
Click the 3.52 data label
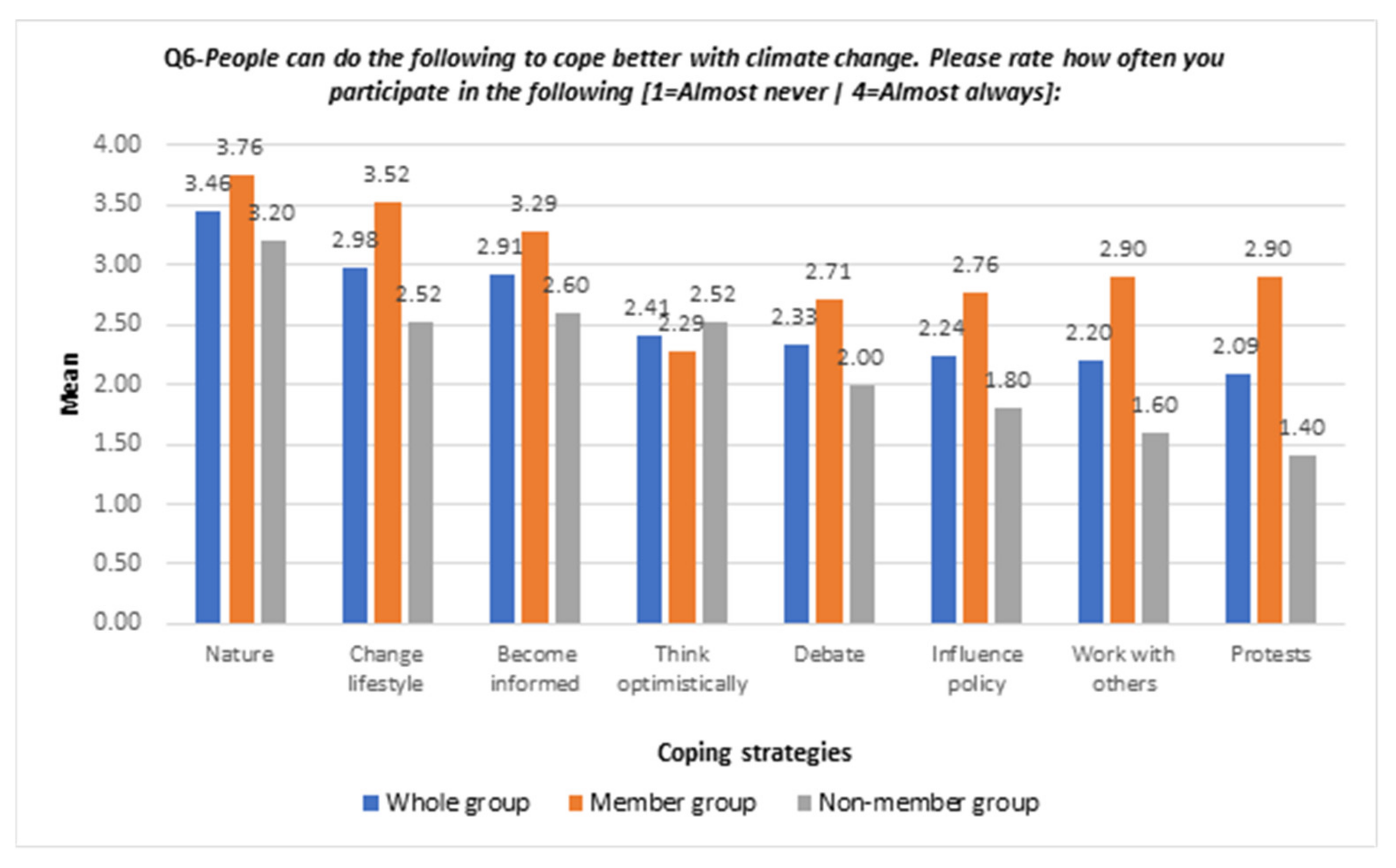[x=386, y=175]
